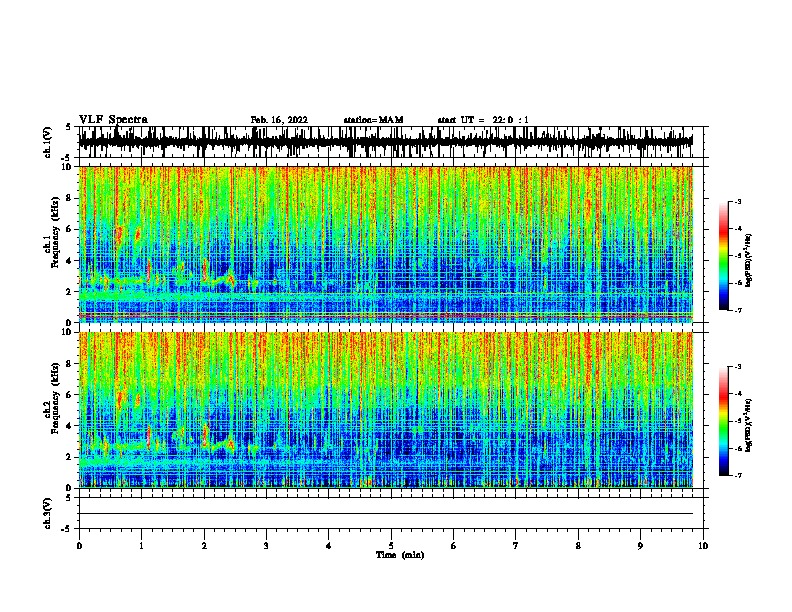Click time axis tick label "7"
The width and height of the screenshot is (792, 612).
pos(516,546)
